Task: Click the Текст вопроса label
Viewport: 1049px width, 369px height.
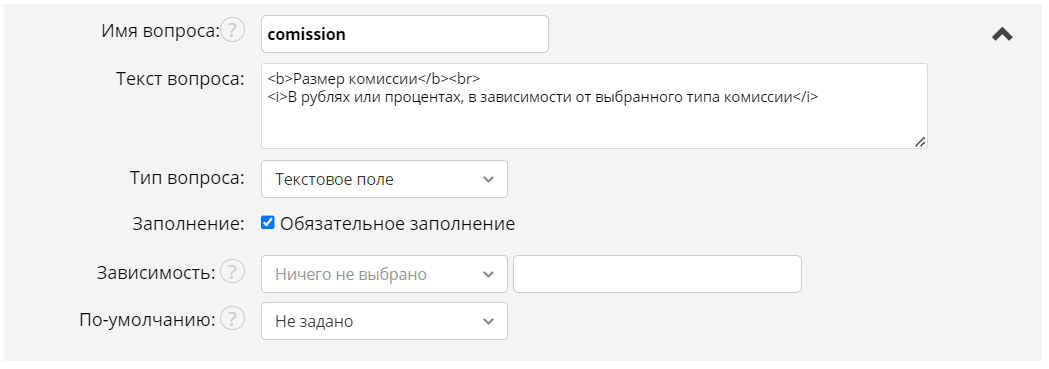Action: coord(181,79)
